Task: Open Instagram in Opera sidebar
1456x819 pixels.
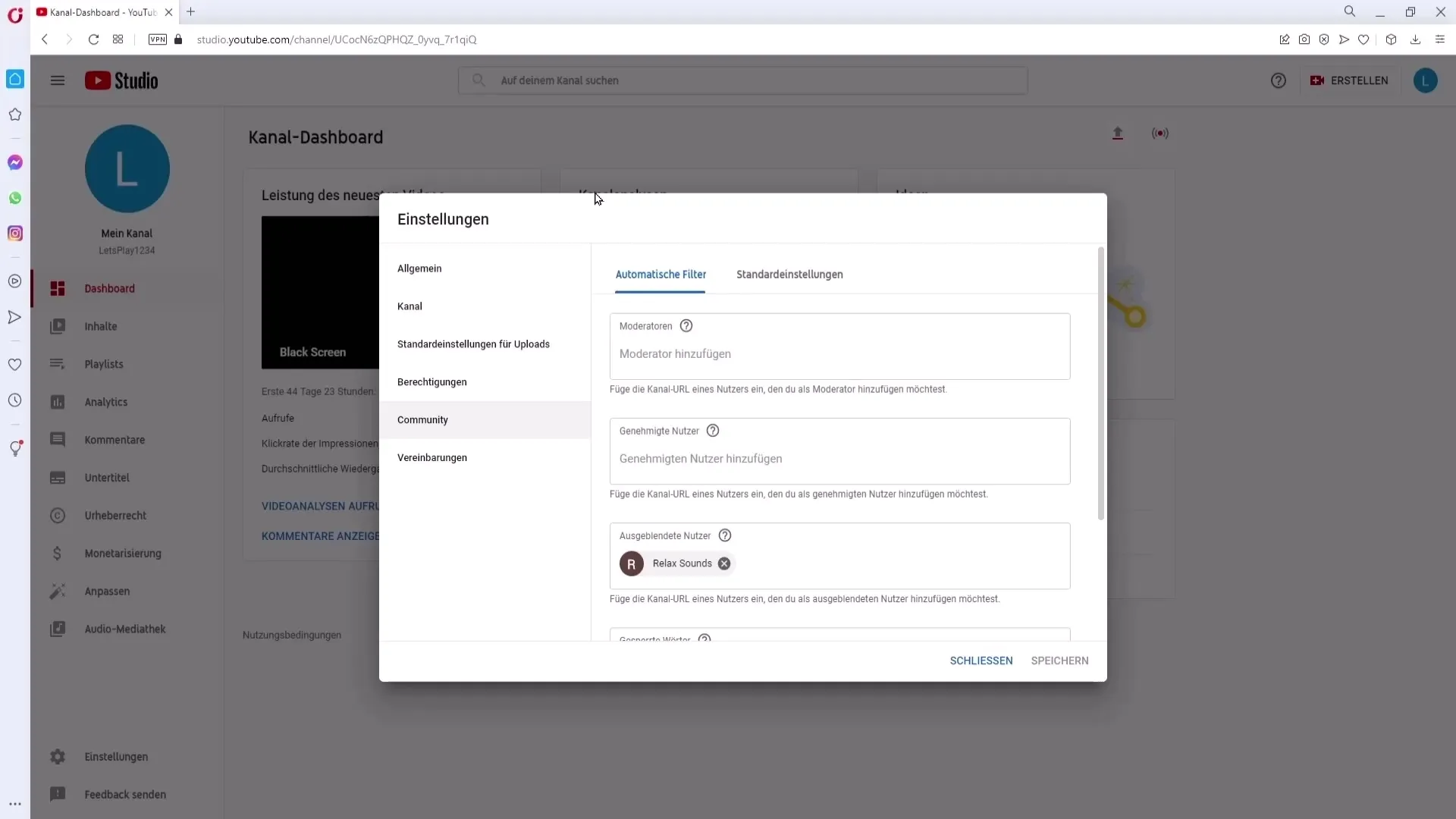Action: click(x=15, y=234)
